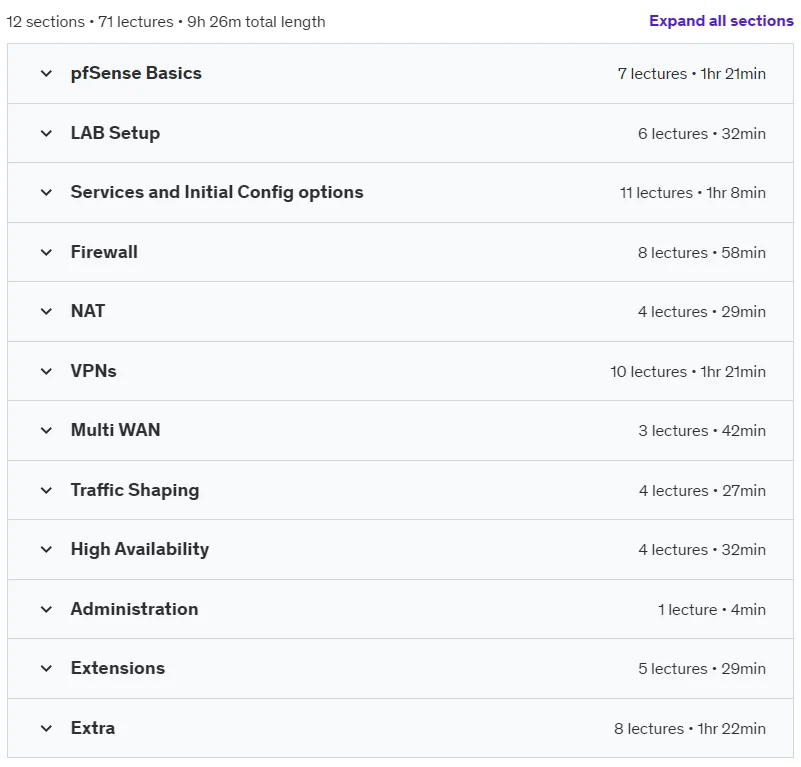The width and height of the screenshot is (801, 767).
Task: Click '7 lectures • 1hr 21min' text
Action: point(692,74)
